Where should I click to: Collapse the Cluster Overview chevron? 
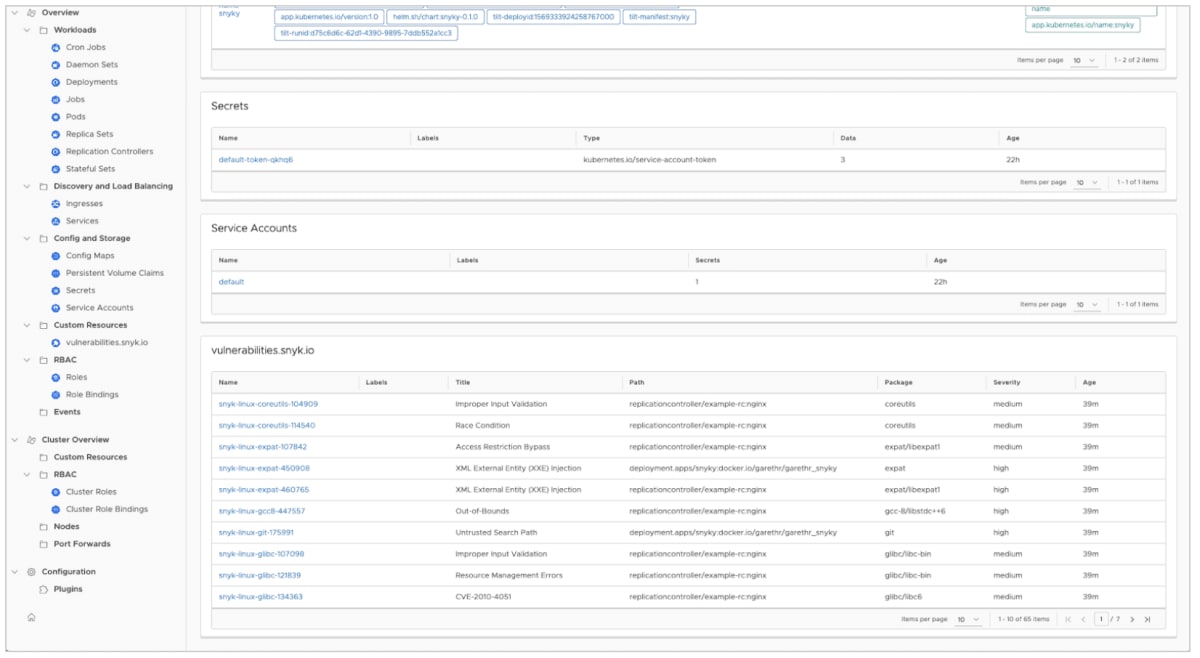(14, 440)
